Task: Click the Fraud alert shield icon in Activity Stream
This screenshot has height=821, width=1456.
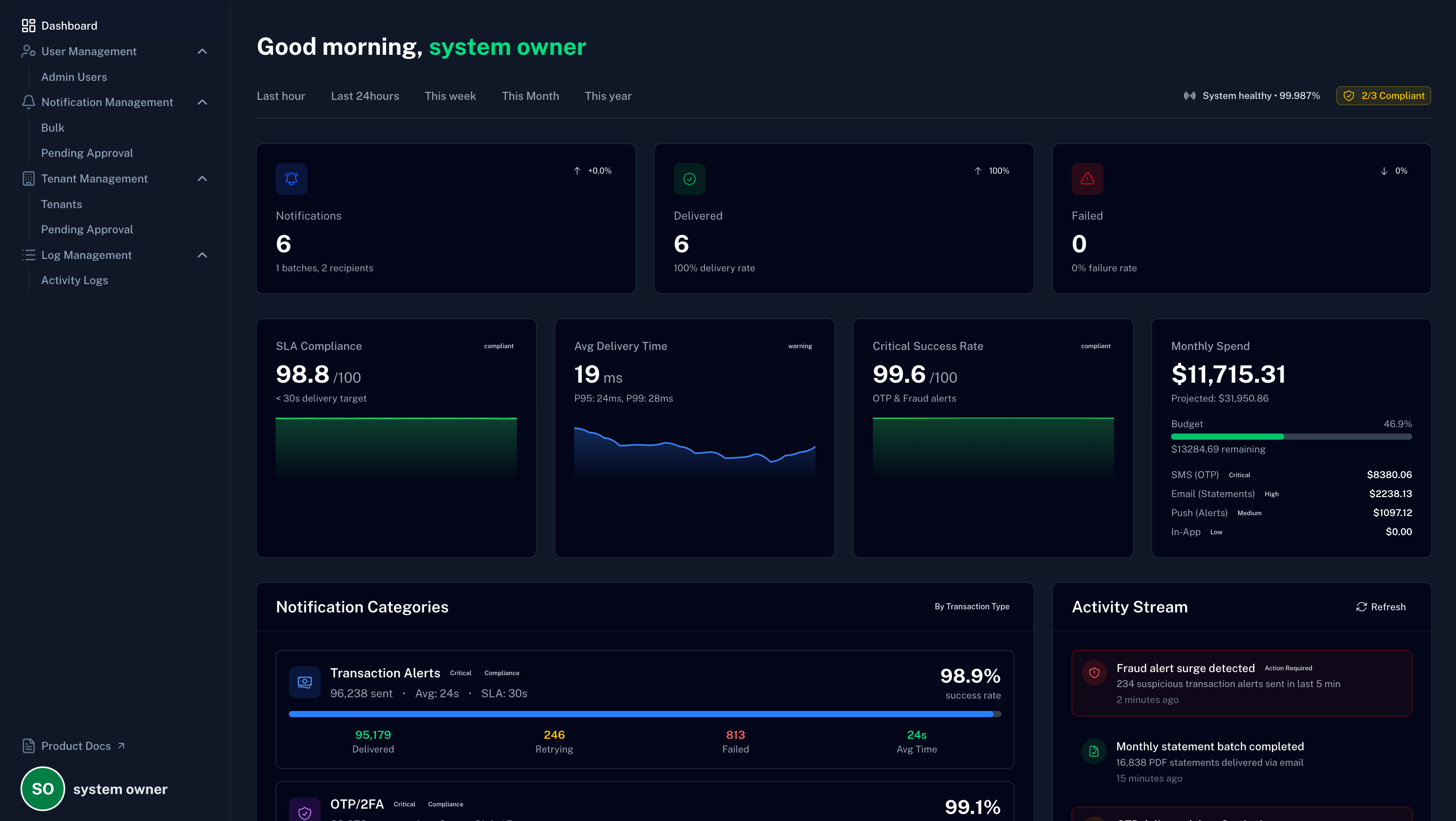Action: click(1094, 673)
